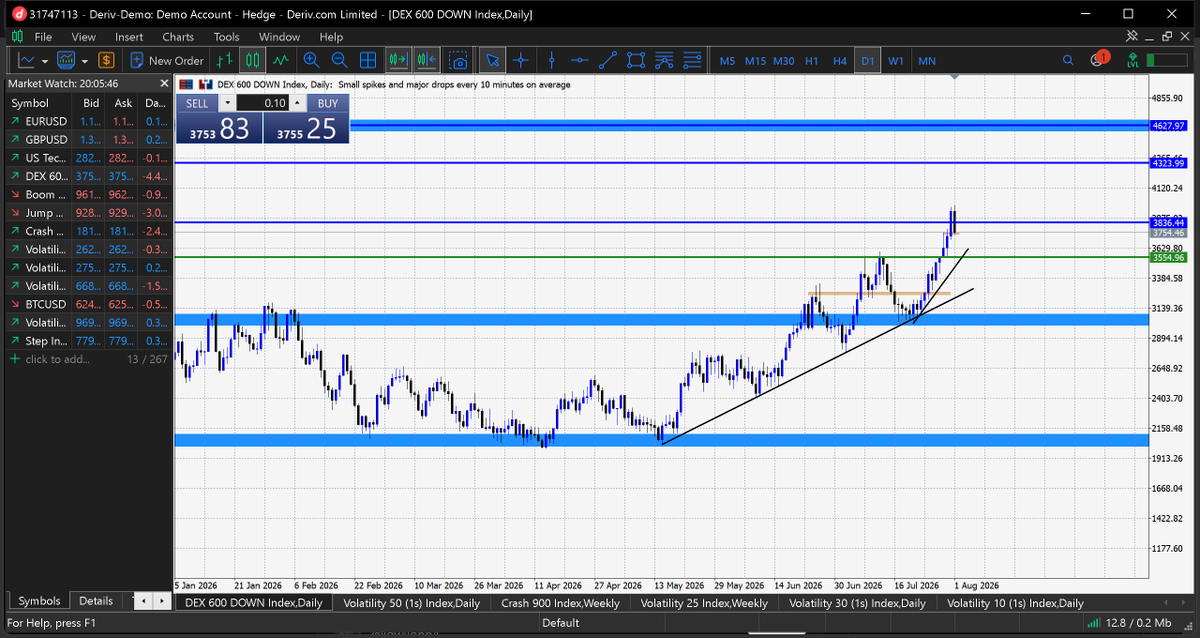Select the H4 timeframe
The width and height of the screenshot is (1200, 638).
[840, 61]
